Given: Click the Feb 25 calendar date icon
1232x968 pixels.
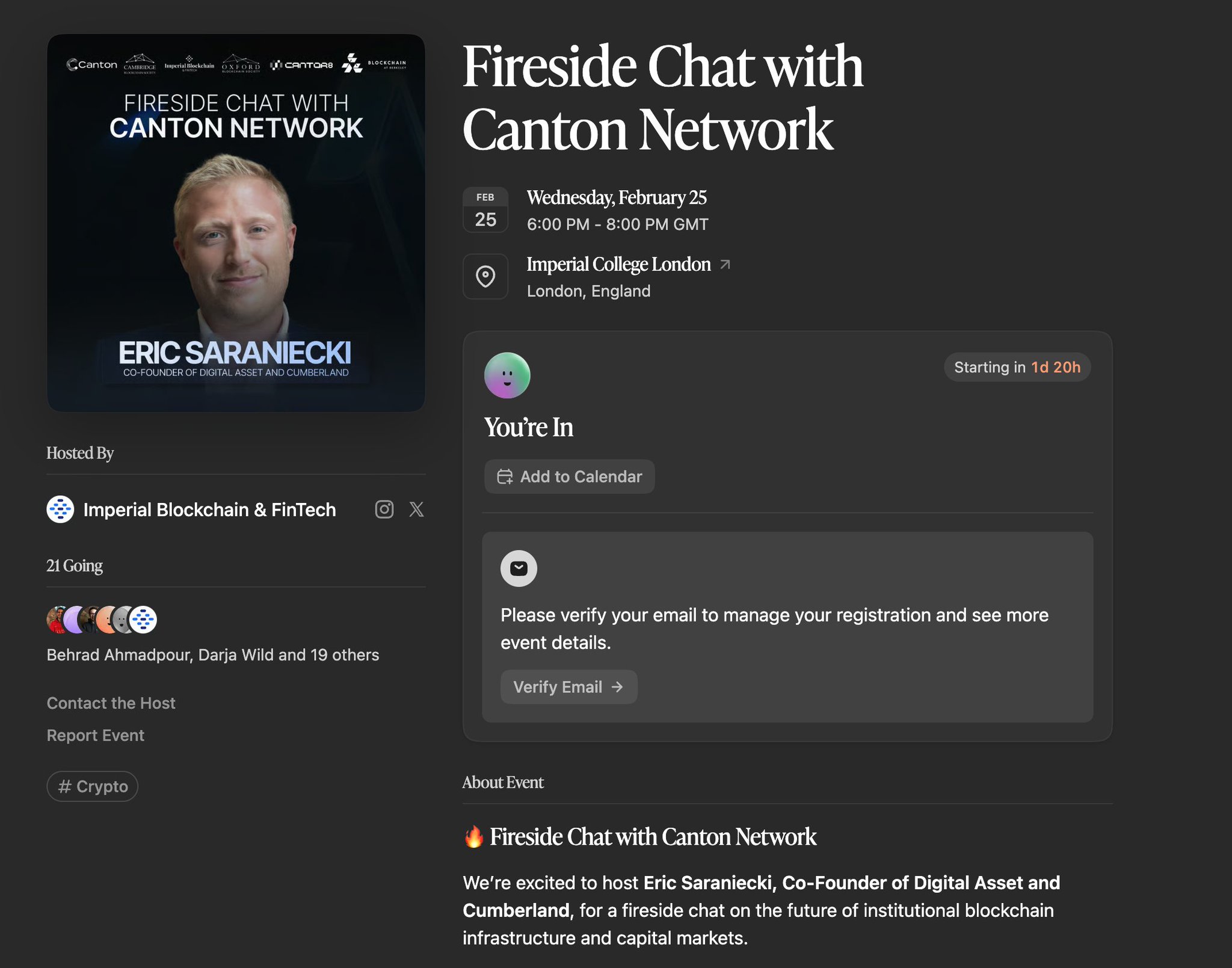Looking at the screenshot, I should coord(485,210).
